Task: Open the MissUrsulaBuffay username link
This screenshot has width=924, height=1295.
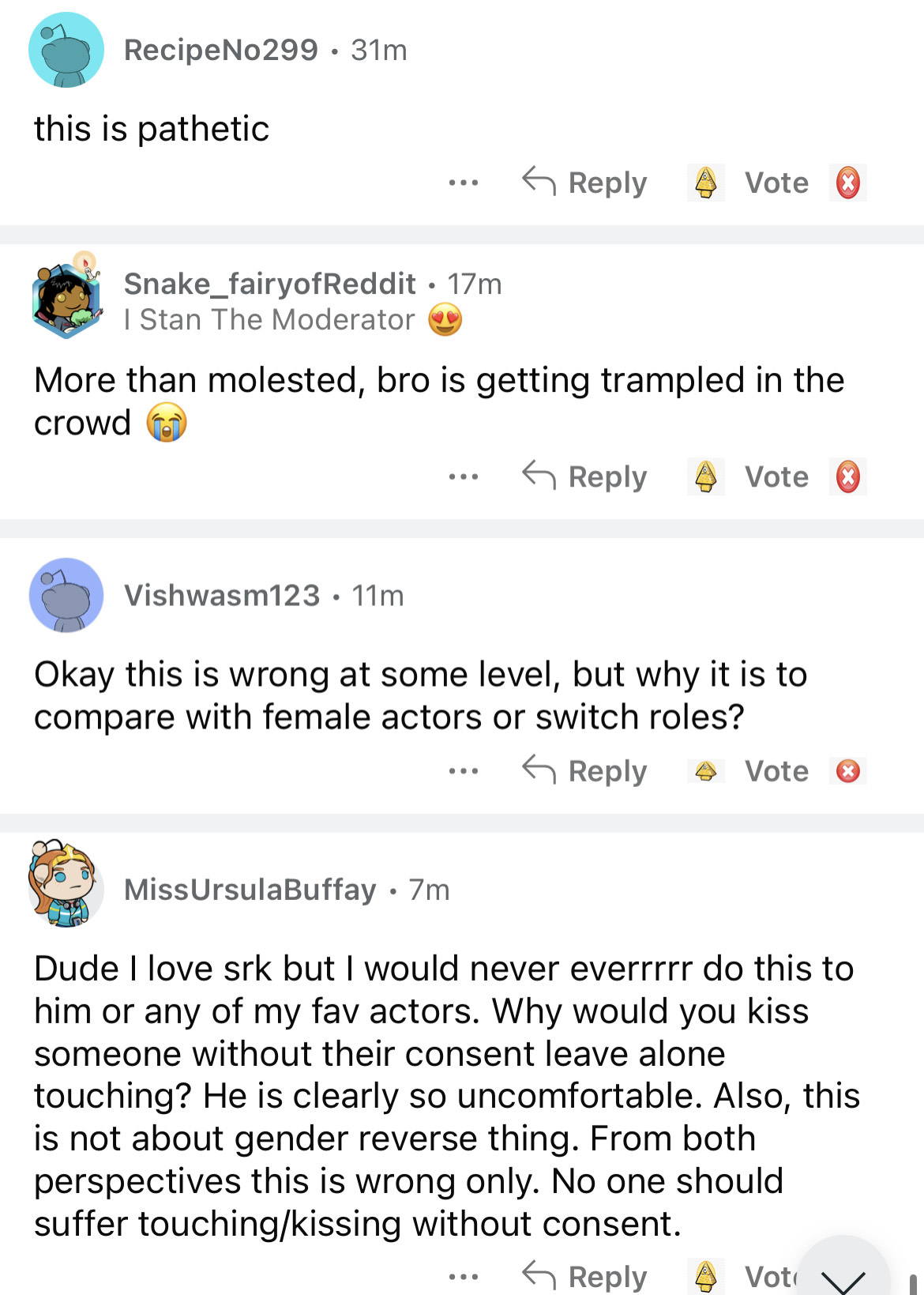Action: pos(250,890)
